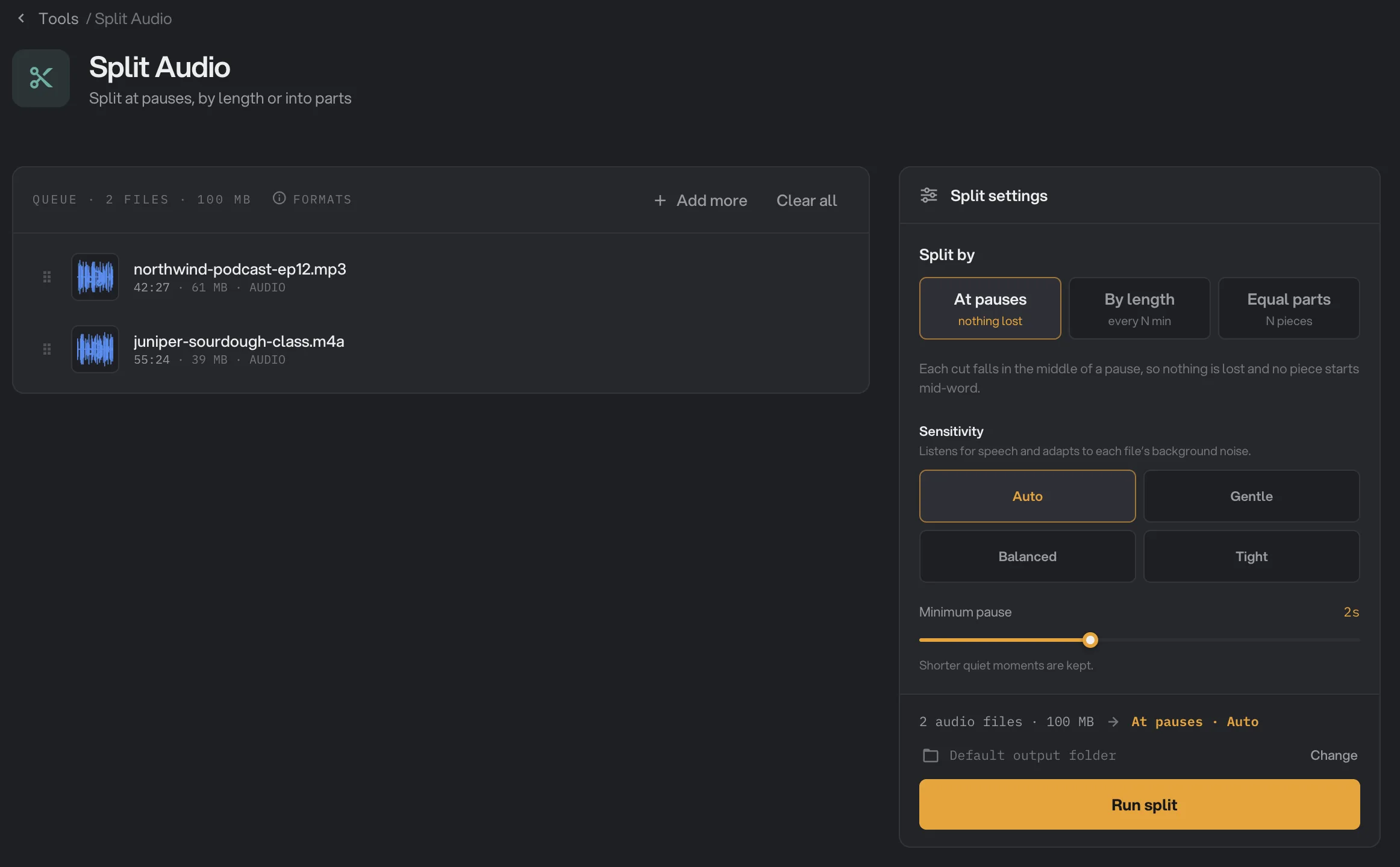The image size is (1400, 867).
Task: Click the '55:24 · 39 MB · AUDIO' details
Action: coord(209,360)
